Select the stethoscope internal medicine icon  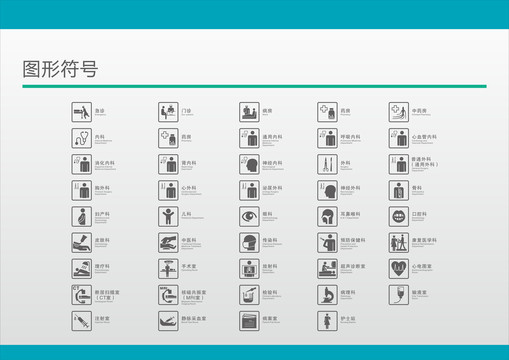coord(81,138)
